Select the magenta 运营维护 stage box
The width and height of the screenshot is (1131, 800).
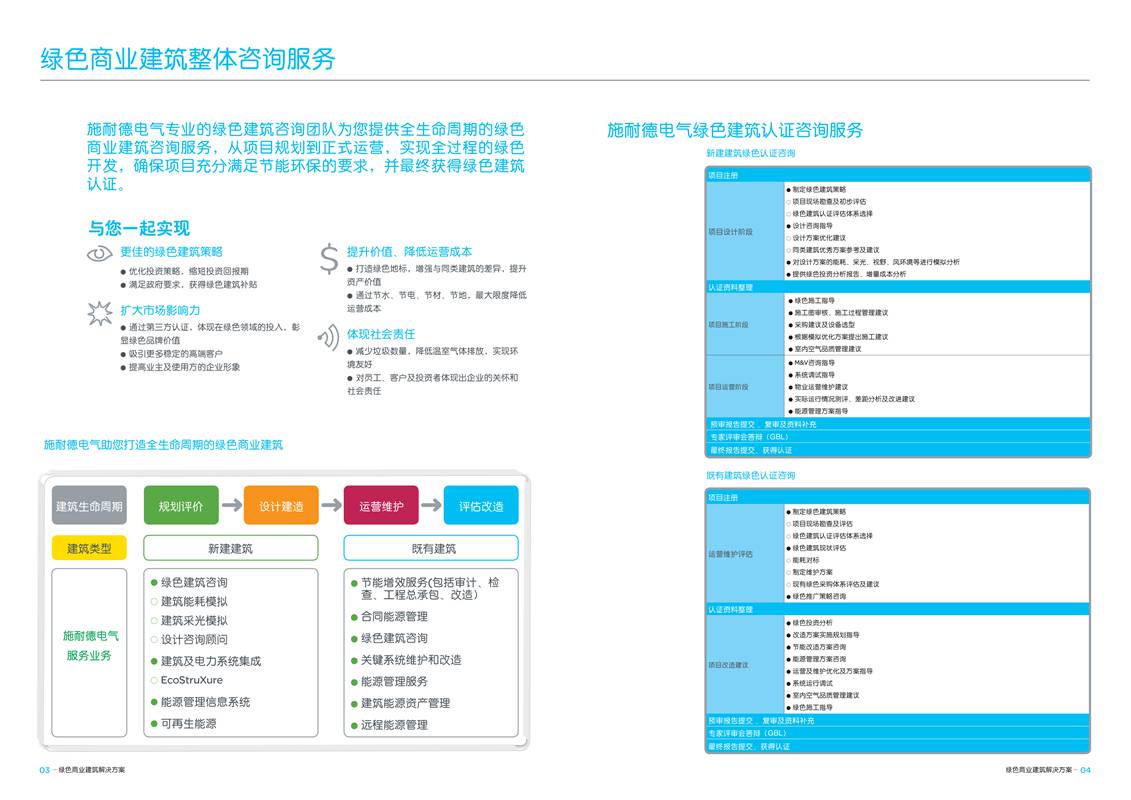coord(382,506)
